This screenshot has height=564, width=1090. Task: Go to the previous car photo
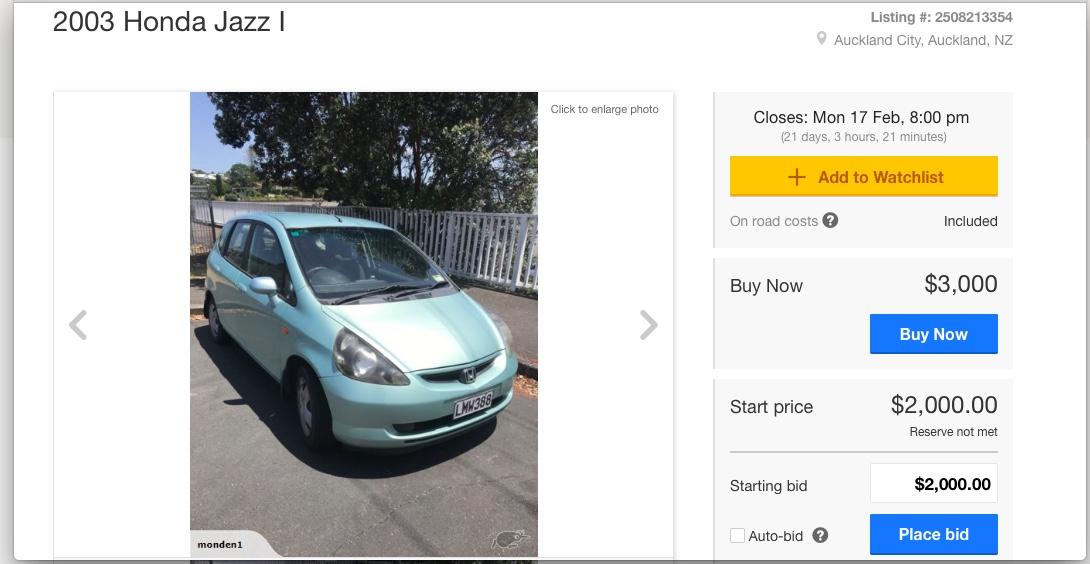(x=78, y=325)
